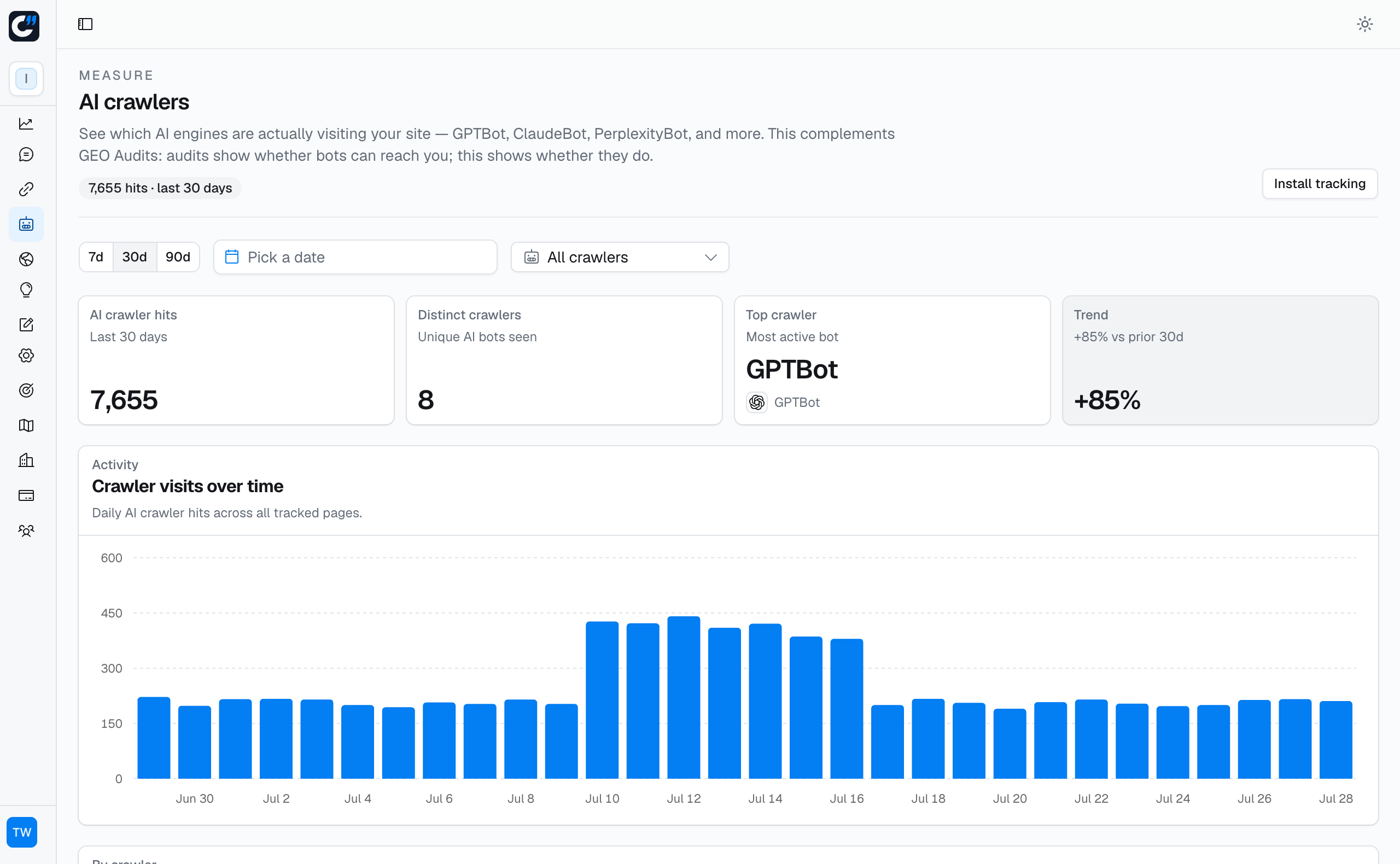The image size is (1400, 864).
Task: Open the target goal sidebar icon
Action: tap(26, 390)
